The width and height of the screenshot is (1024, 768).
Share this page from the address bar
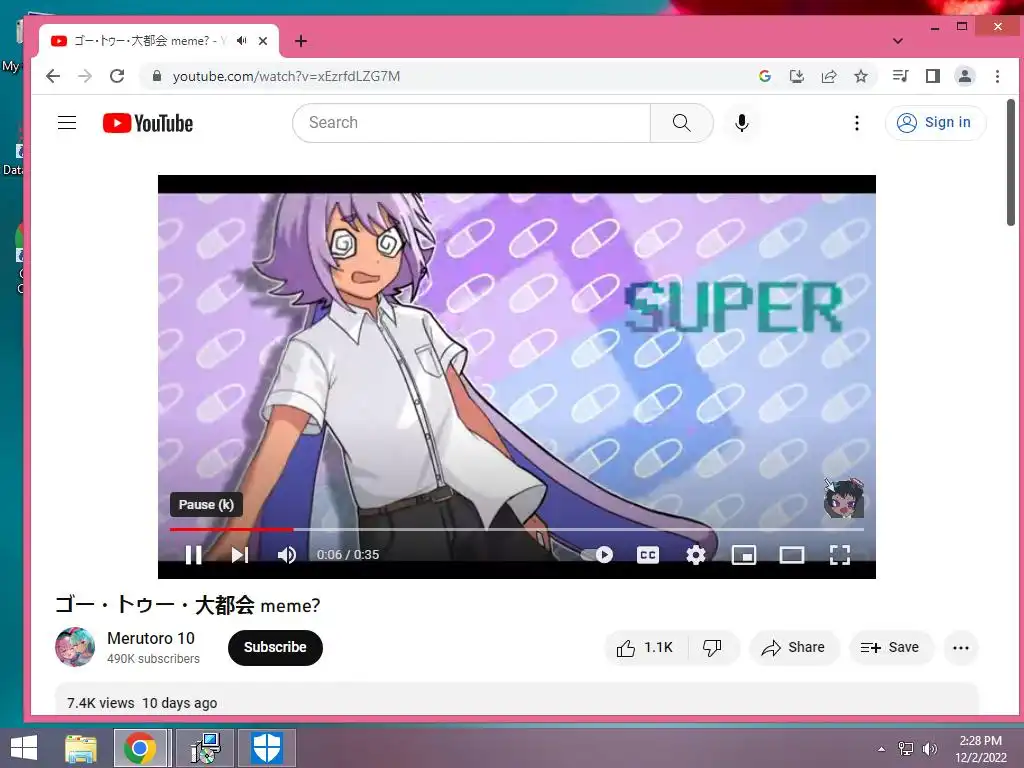[x=829, y=76]
